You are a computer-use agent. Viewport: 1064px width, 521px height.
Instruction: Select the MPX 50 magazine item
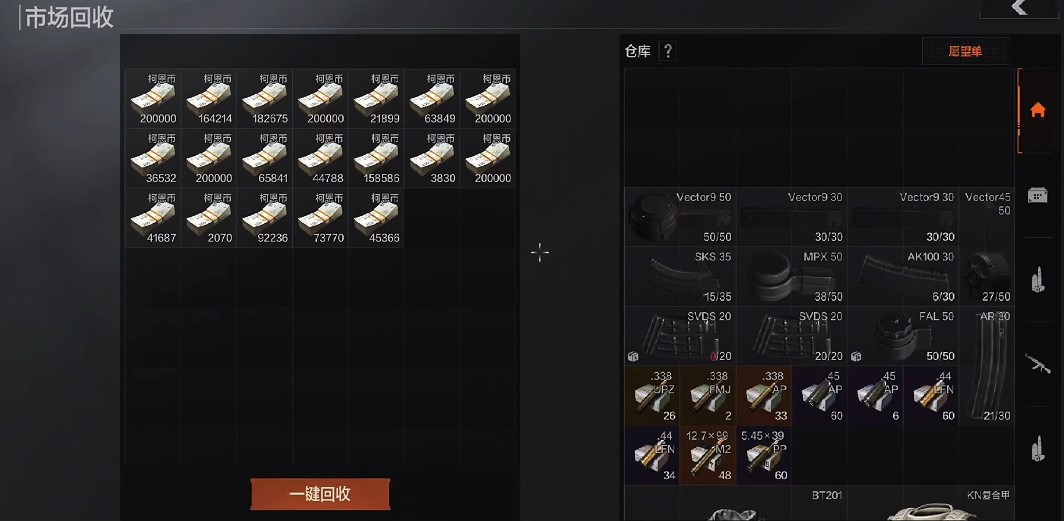[791, 276]
